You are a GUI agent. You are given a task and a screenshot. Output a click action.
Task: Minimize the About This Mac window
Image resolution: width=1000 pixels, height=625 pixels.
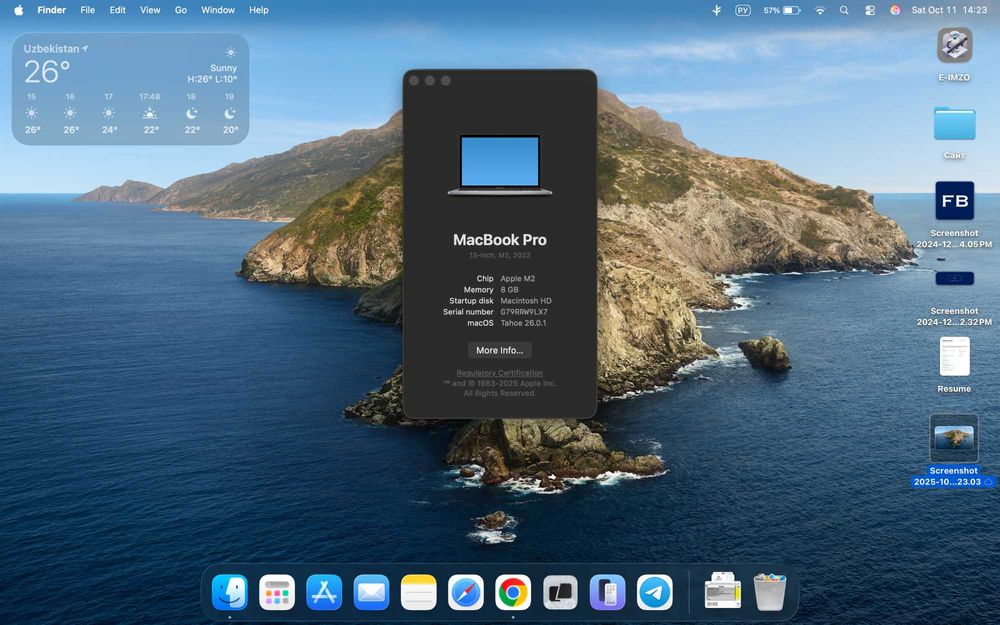[430, 80]
